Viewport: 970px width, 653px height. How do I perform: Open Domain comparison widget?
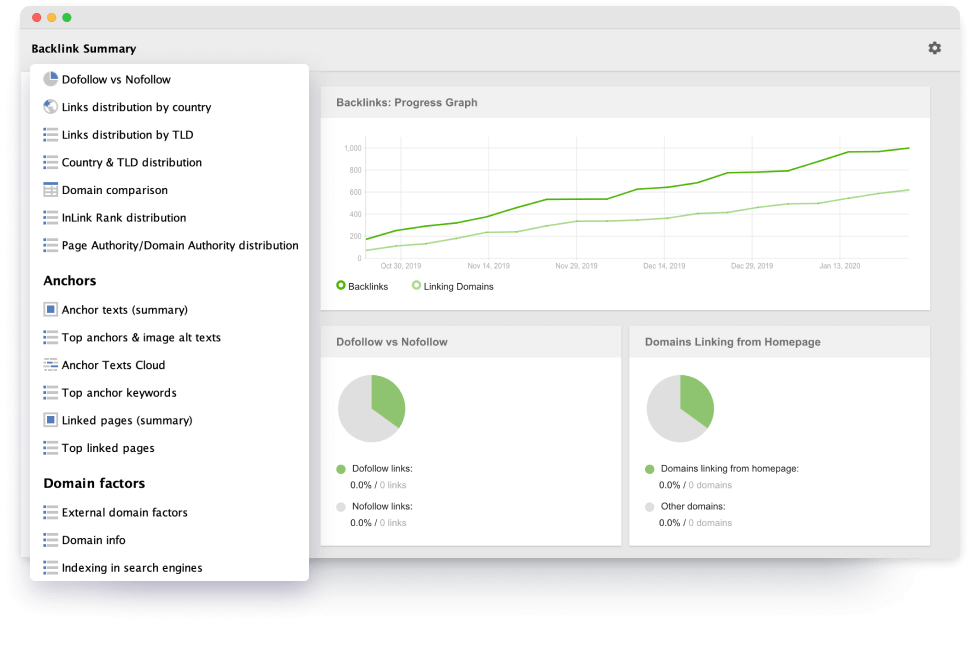point(115,190)
